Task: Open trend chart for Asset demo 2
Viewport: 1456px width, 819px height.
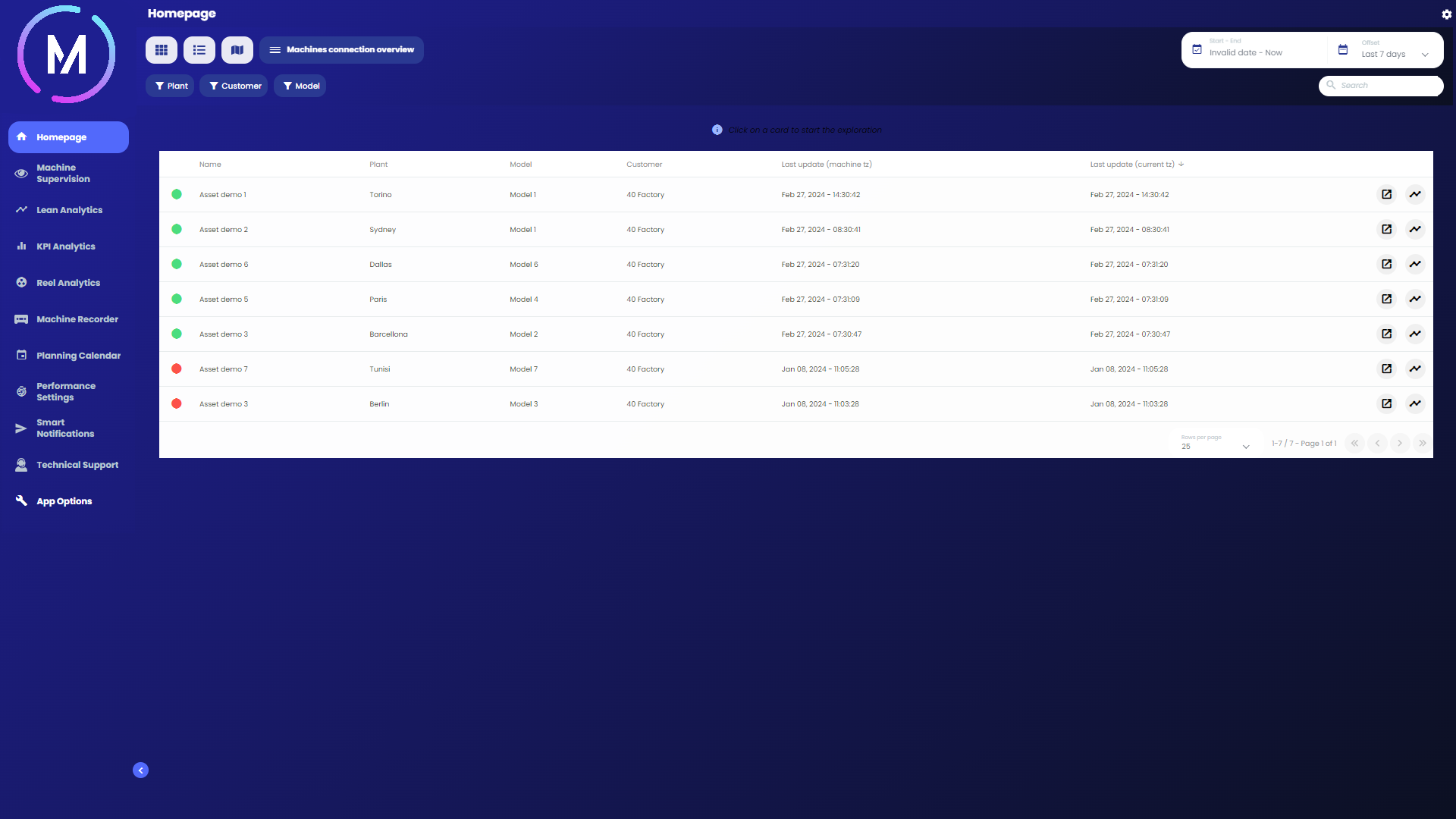Action: [x=1415, y=230]
